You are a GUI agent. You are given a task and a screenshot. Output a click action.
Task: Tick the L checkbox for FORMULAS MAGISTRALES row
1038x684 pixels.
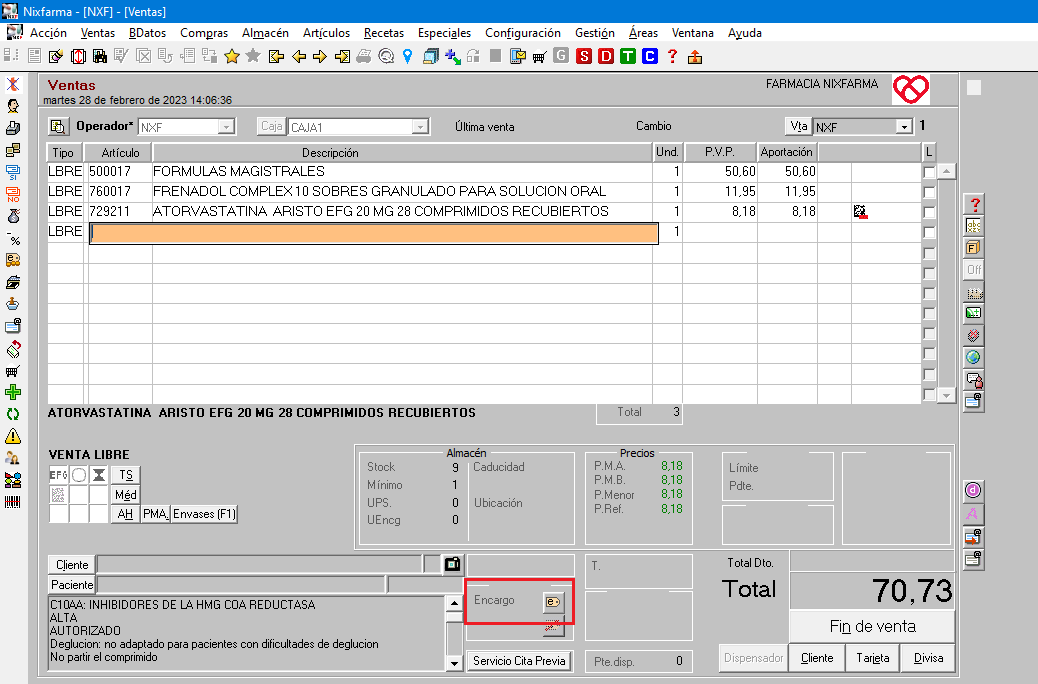click(929, 172)
